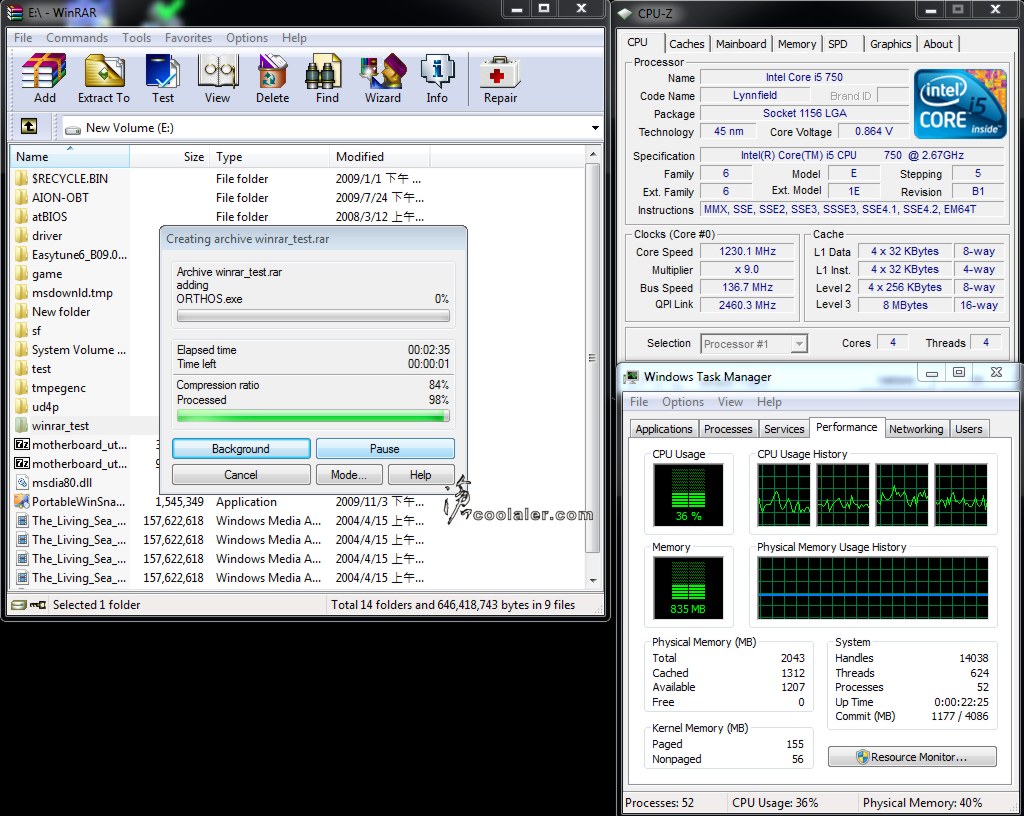Image resolution: width=1024 pixels, height=816 pixels.
Task: Sort the list by the Type column header
Action: [268, 157]
